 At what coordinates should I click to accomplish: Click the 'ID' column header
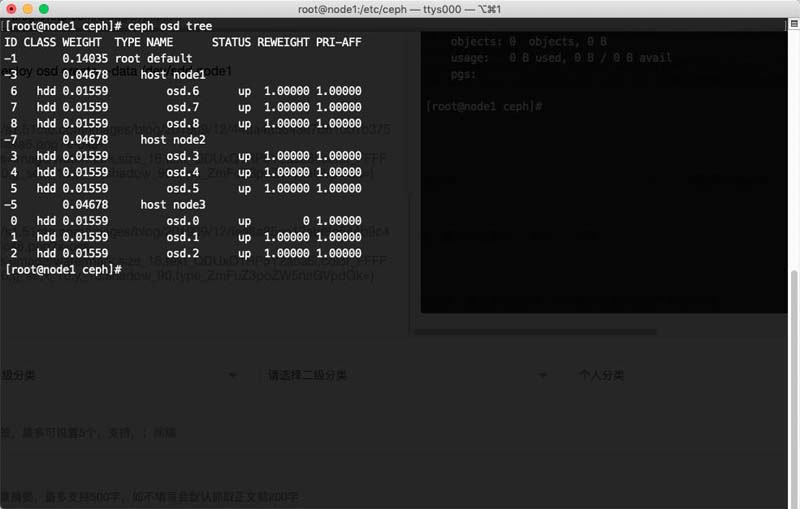click(11, 42)
